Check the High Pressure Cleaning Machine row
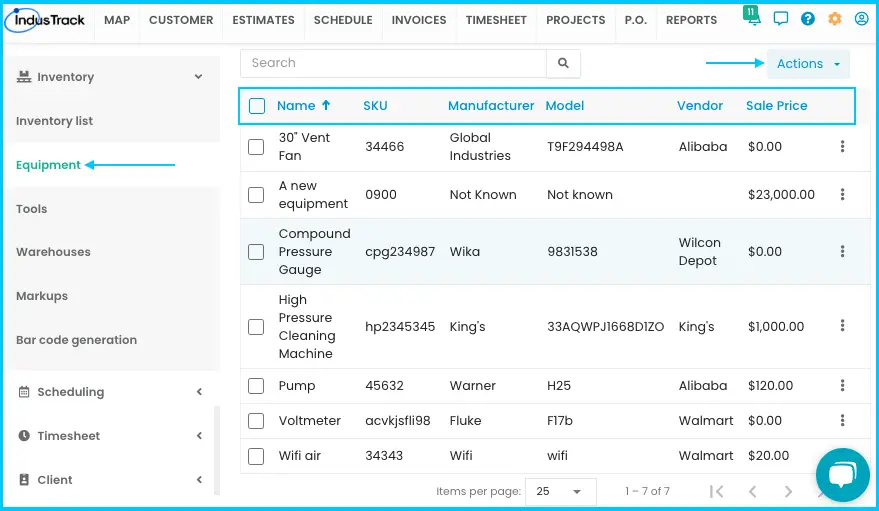This screenshot has width=879, height=511. pyautogui.click(x=256, y=327)
